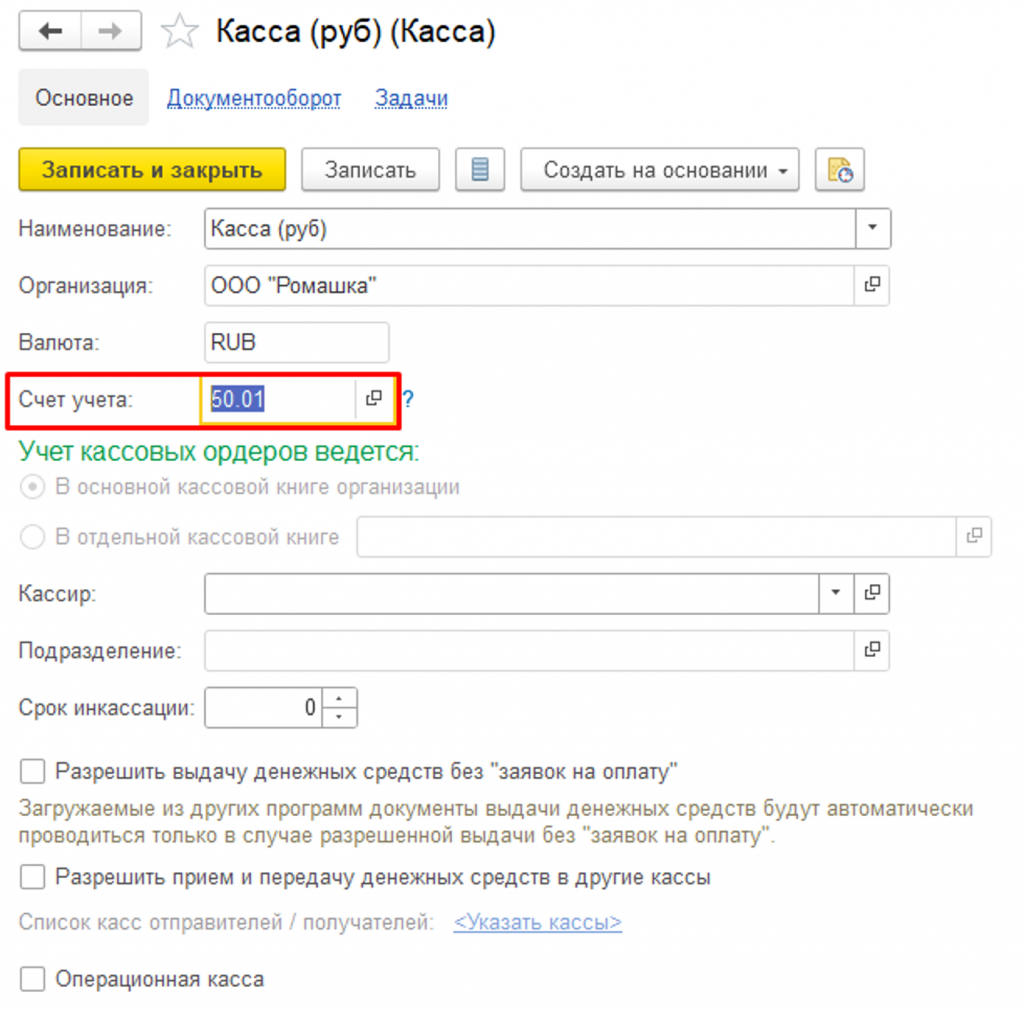
Task: Select В основной кассовой книге организации
Action: pyautogui.click(x=33, y=487)
